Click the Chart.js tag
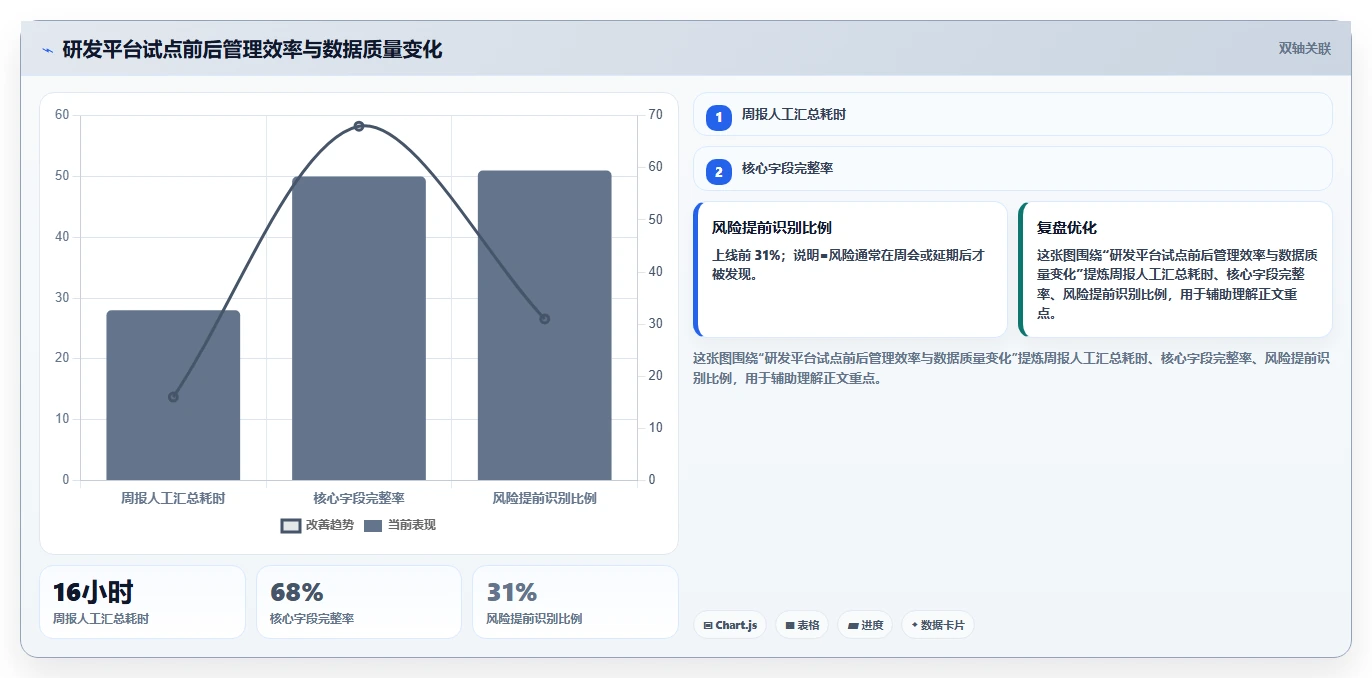This screenshot has width=1372, height=678. (730, 625)
